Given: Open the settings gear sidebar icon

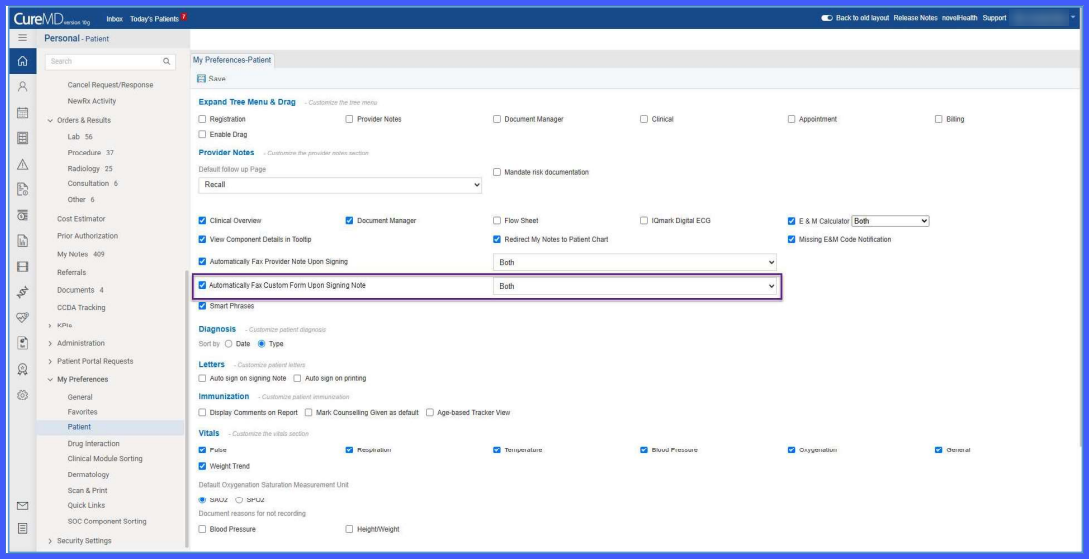Looking at the screenshot, I should click(22, 395).
